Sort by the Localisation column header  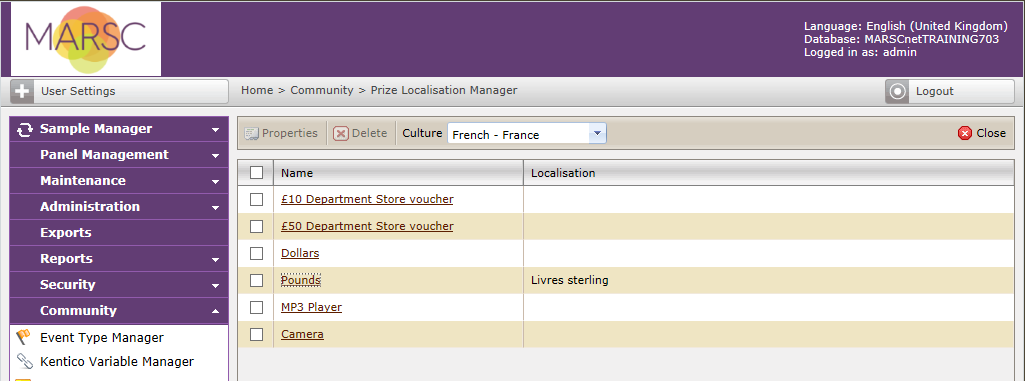769,173
